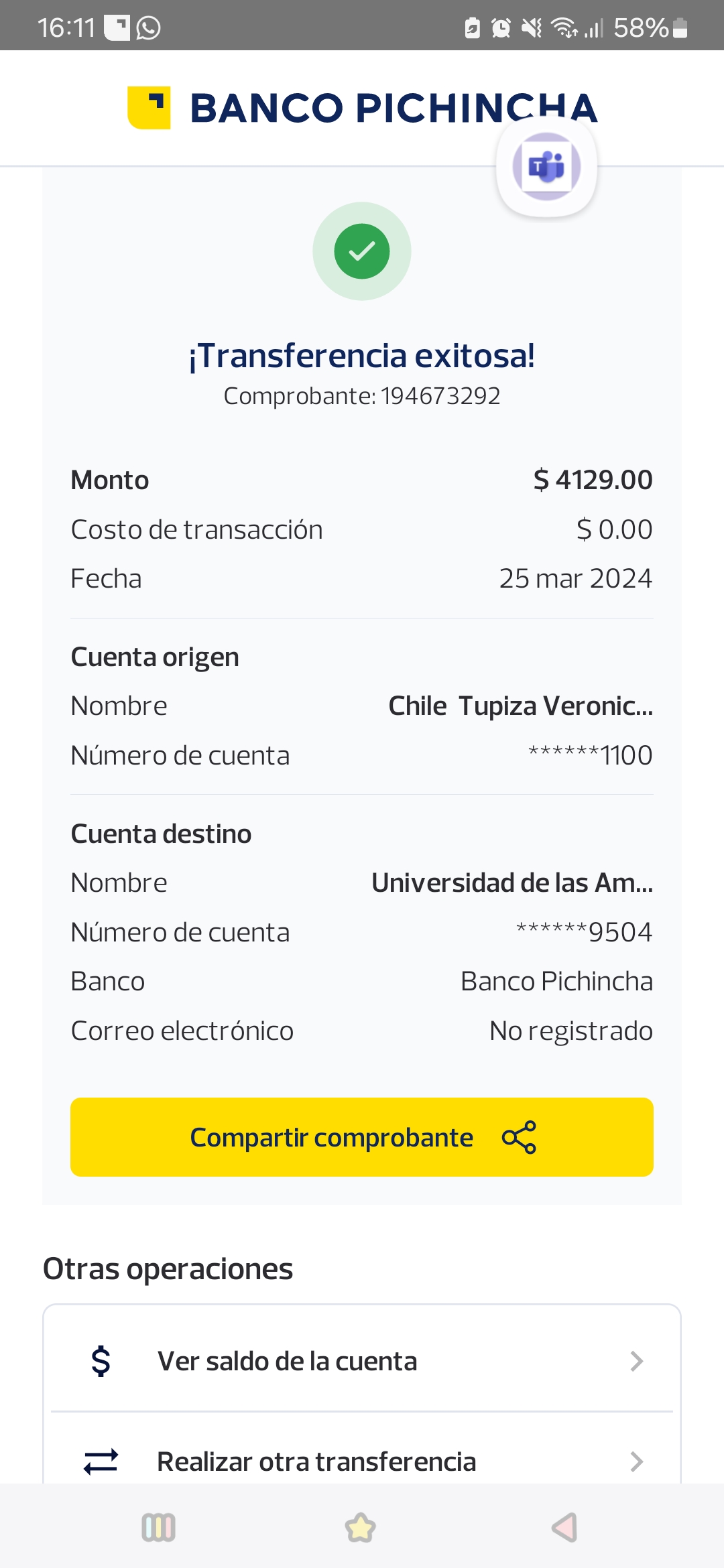
Task: Tap the chevron next to Ver saldo de la cuenta
Action: (x=636, y=1361)
